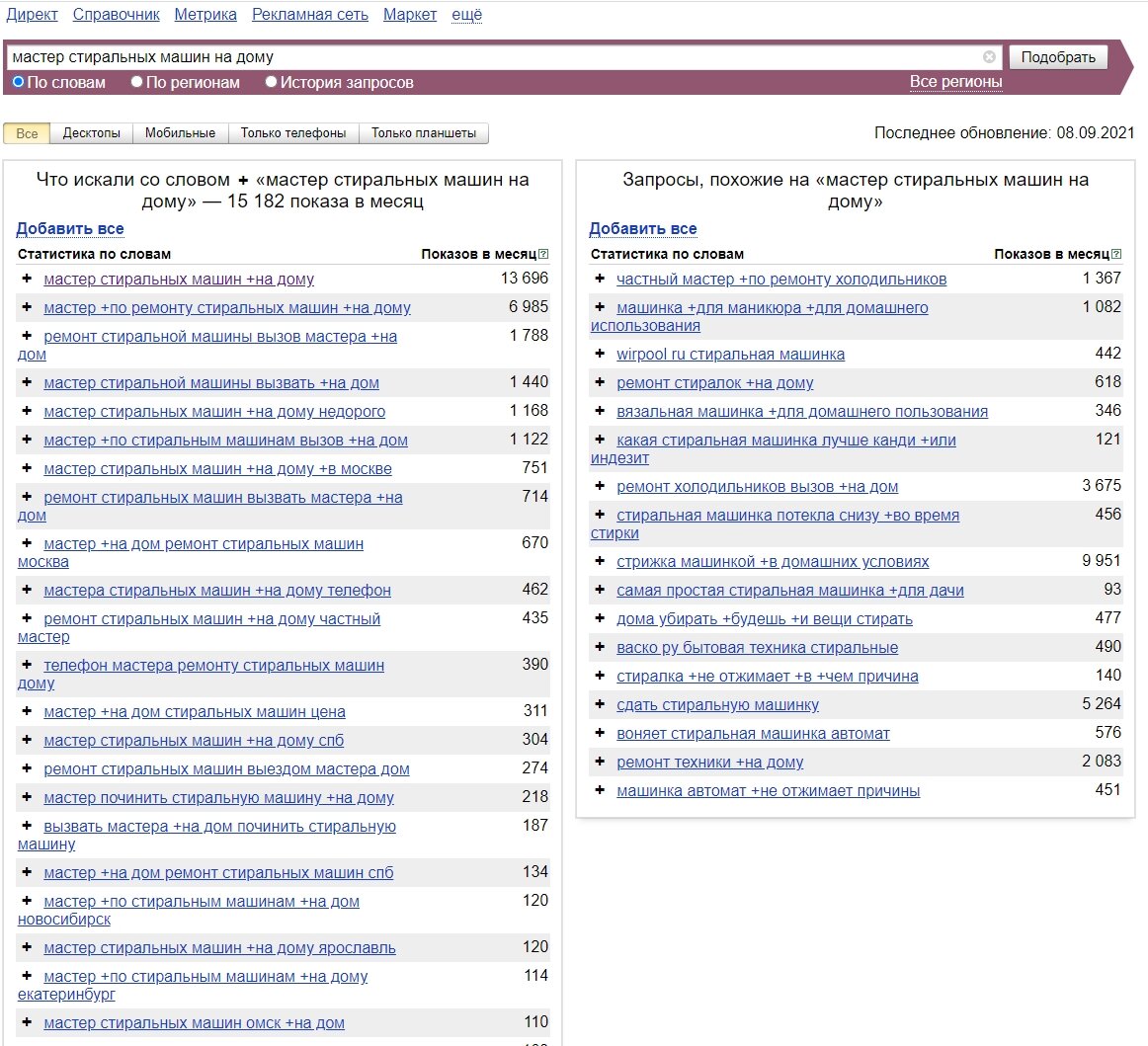The height and width of the screenshot is (1046, 1148).
Task: Click the 'Подобрать' button
Action: (x=1058, y=57)
